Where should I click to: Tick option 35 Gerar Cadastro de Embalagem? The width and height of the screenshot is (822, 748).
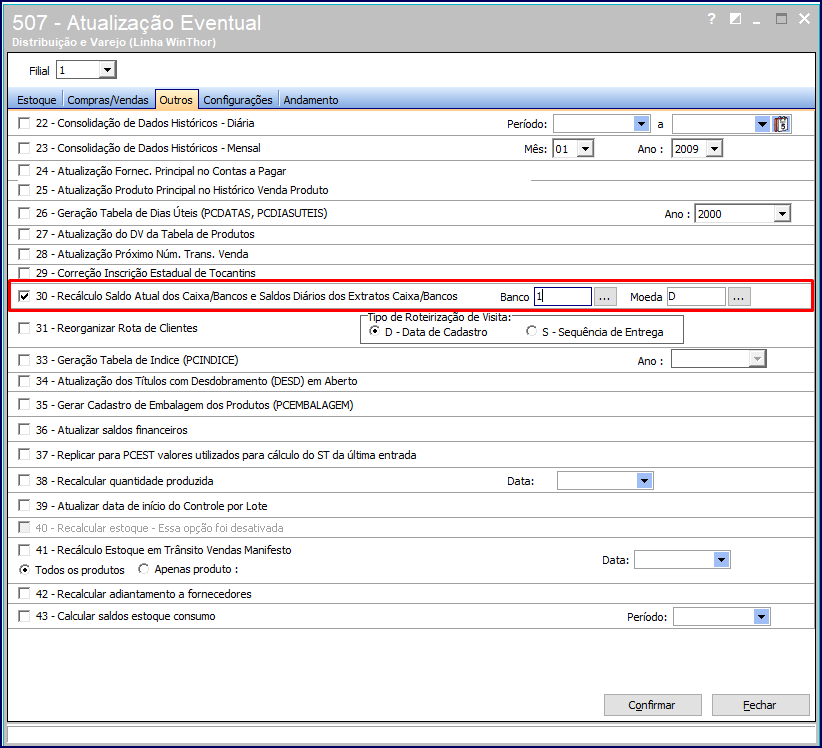(24, 405)
